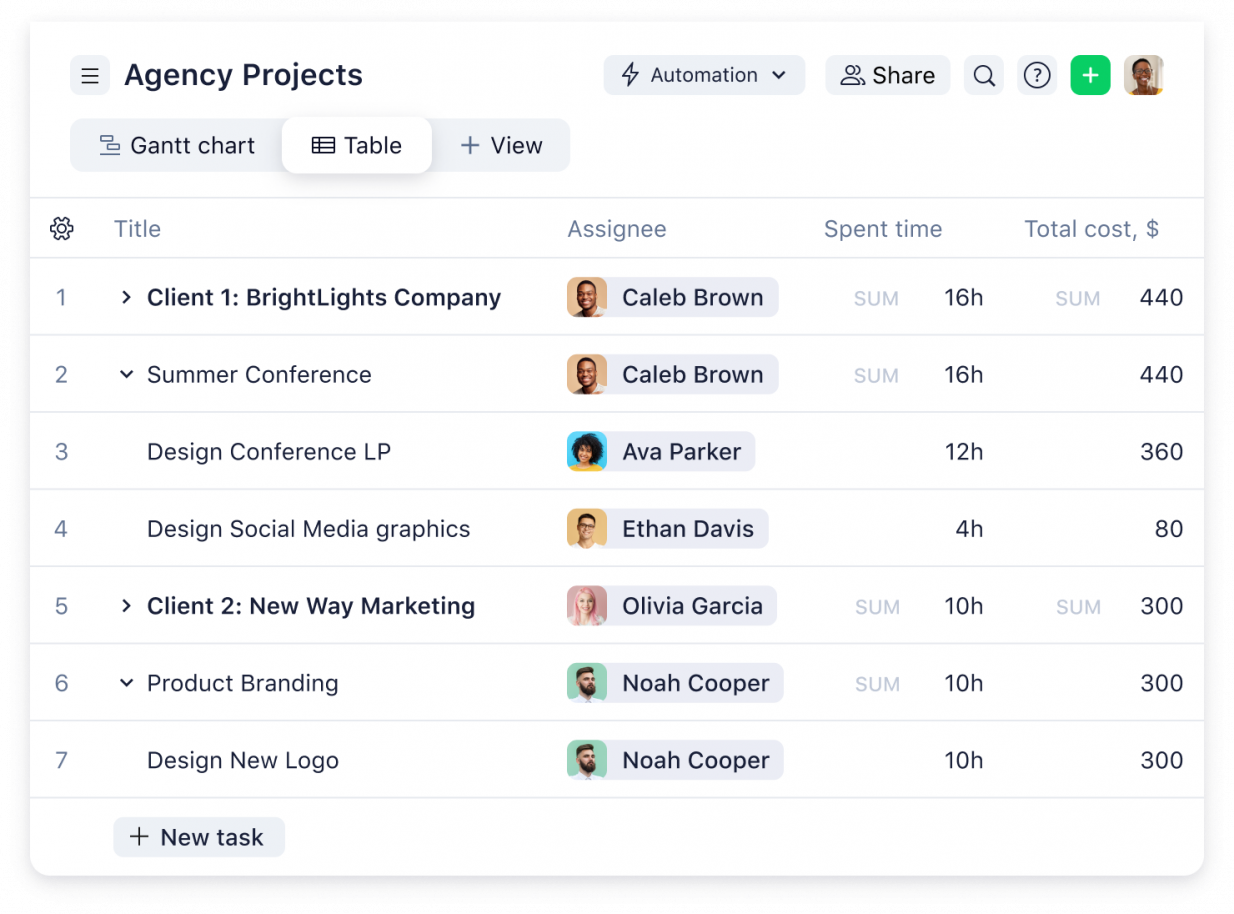Click the New task button
This screenshot has height=914, width=1234.
pos(198,837)
